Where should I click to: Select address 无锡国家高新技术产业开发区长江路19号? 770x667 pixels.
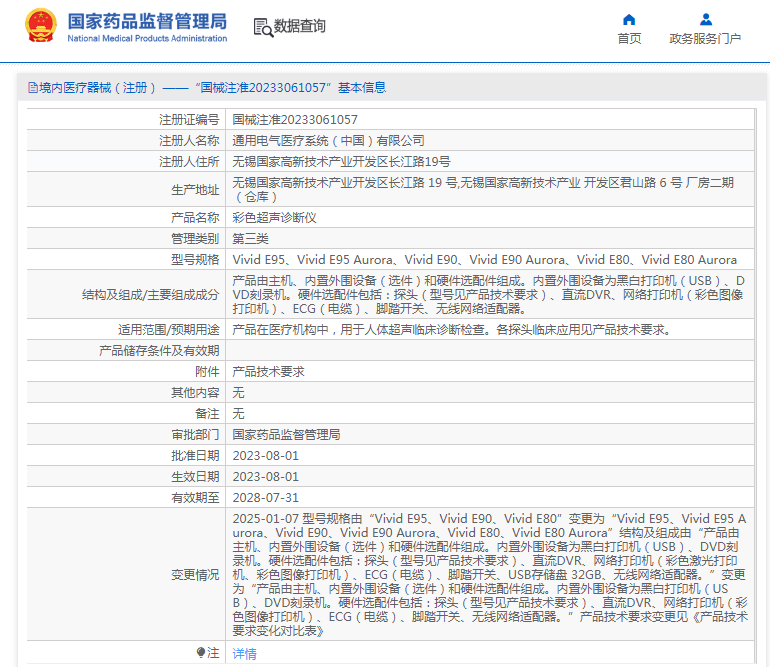tap(341, 162)
